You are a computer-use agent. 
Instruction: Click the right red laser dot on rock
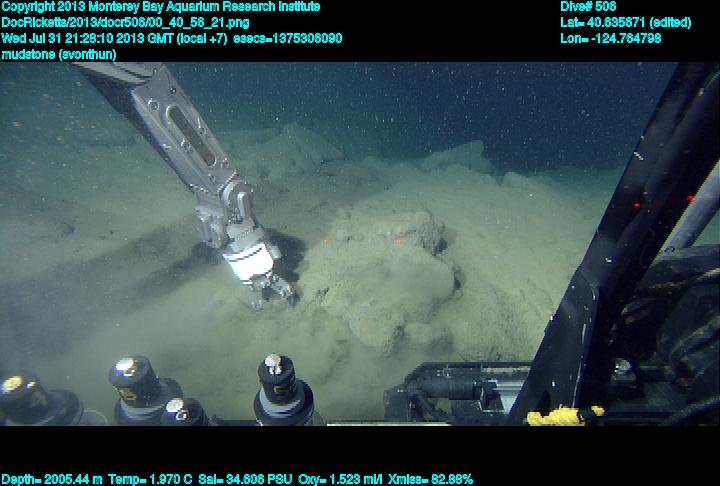pyautogui.click(x=398, y=241)
